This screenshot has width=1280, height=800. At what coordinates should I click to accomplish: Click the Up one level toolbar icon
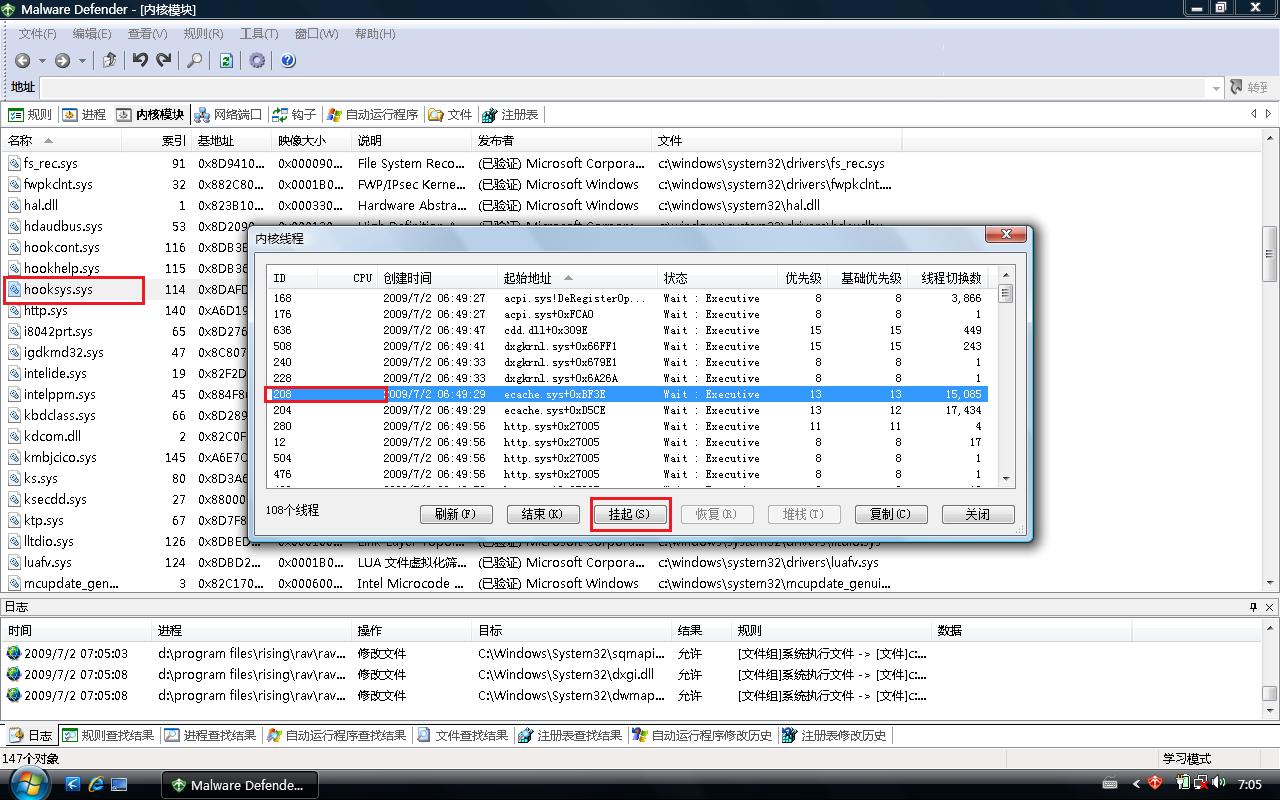point(110,61)
